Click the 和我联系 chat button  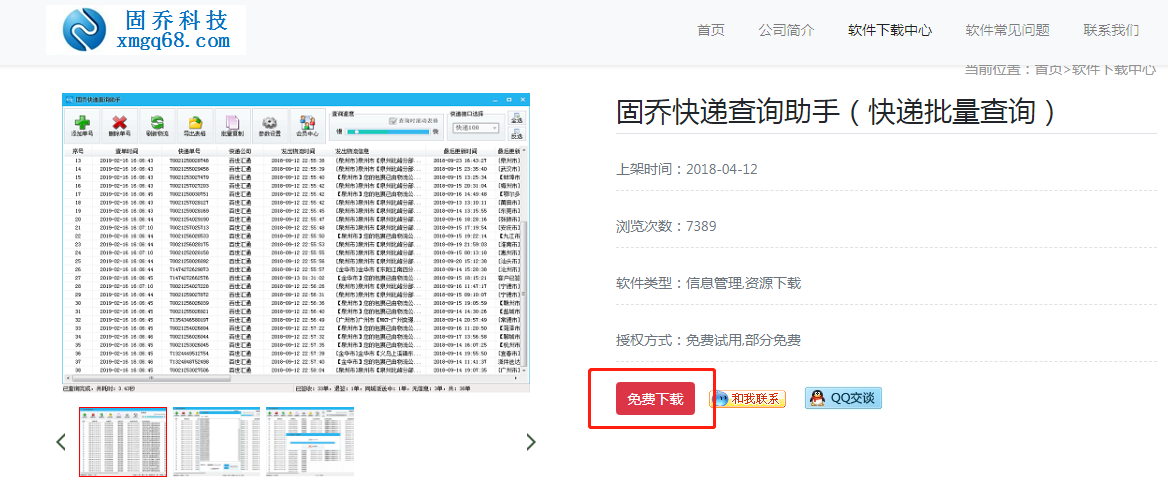747,398
